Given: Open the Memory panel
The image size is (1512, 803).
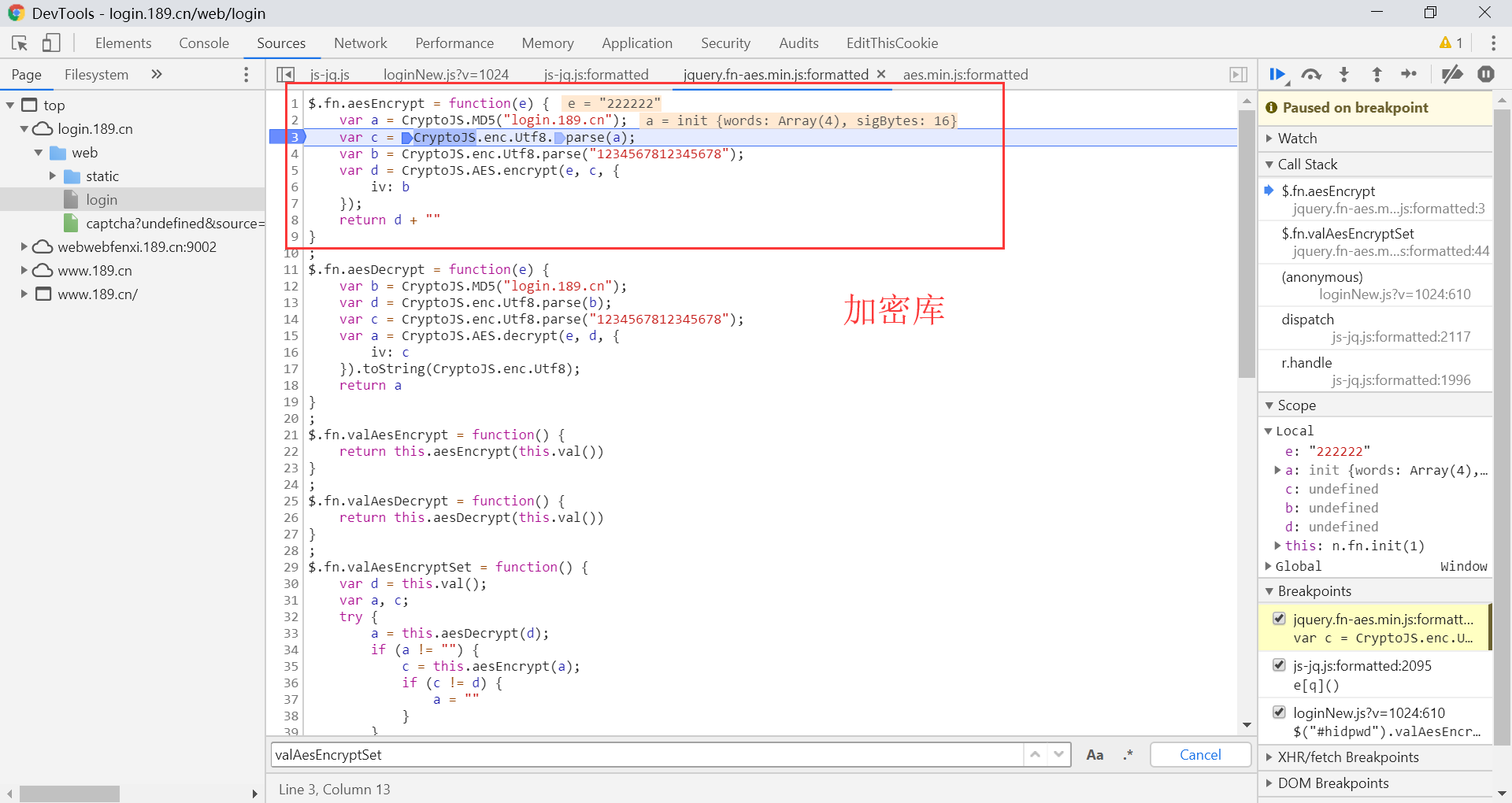Looking at the screenshot, I should (x=547, y=43).
